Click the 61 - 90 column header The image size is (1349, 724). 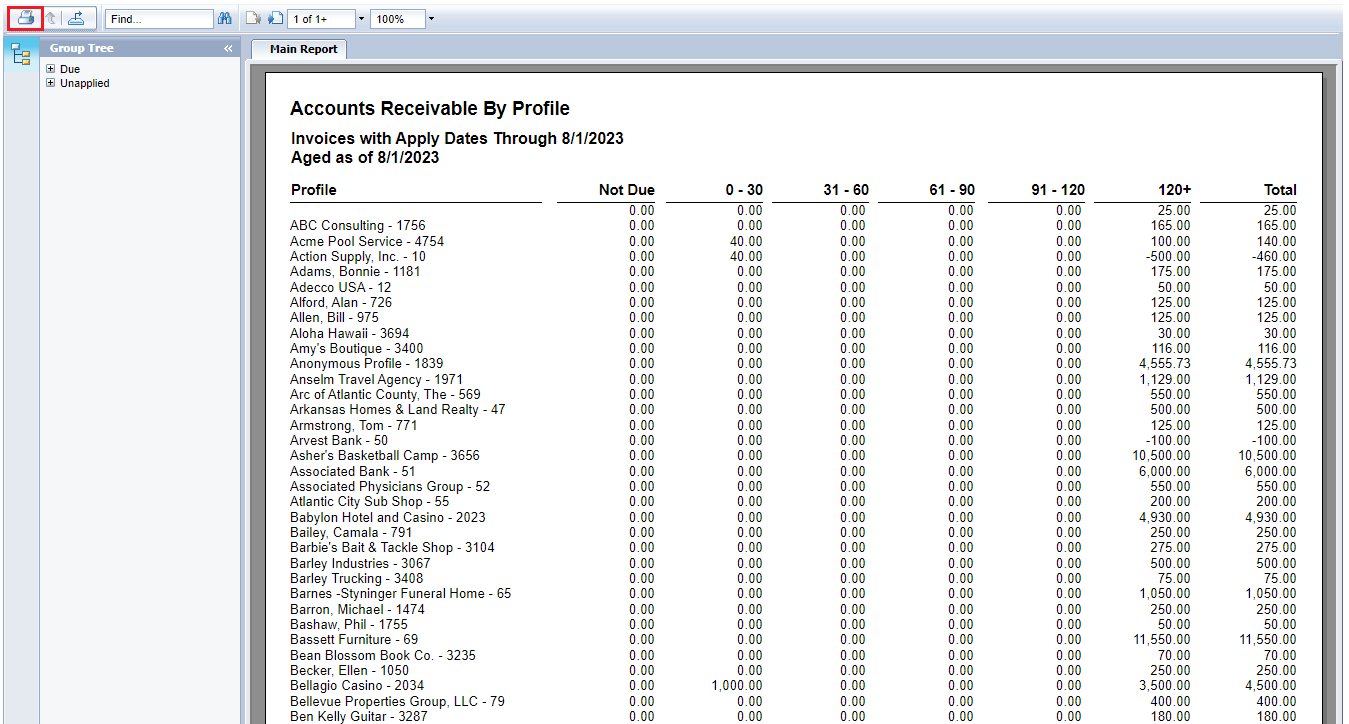952,190
